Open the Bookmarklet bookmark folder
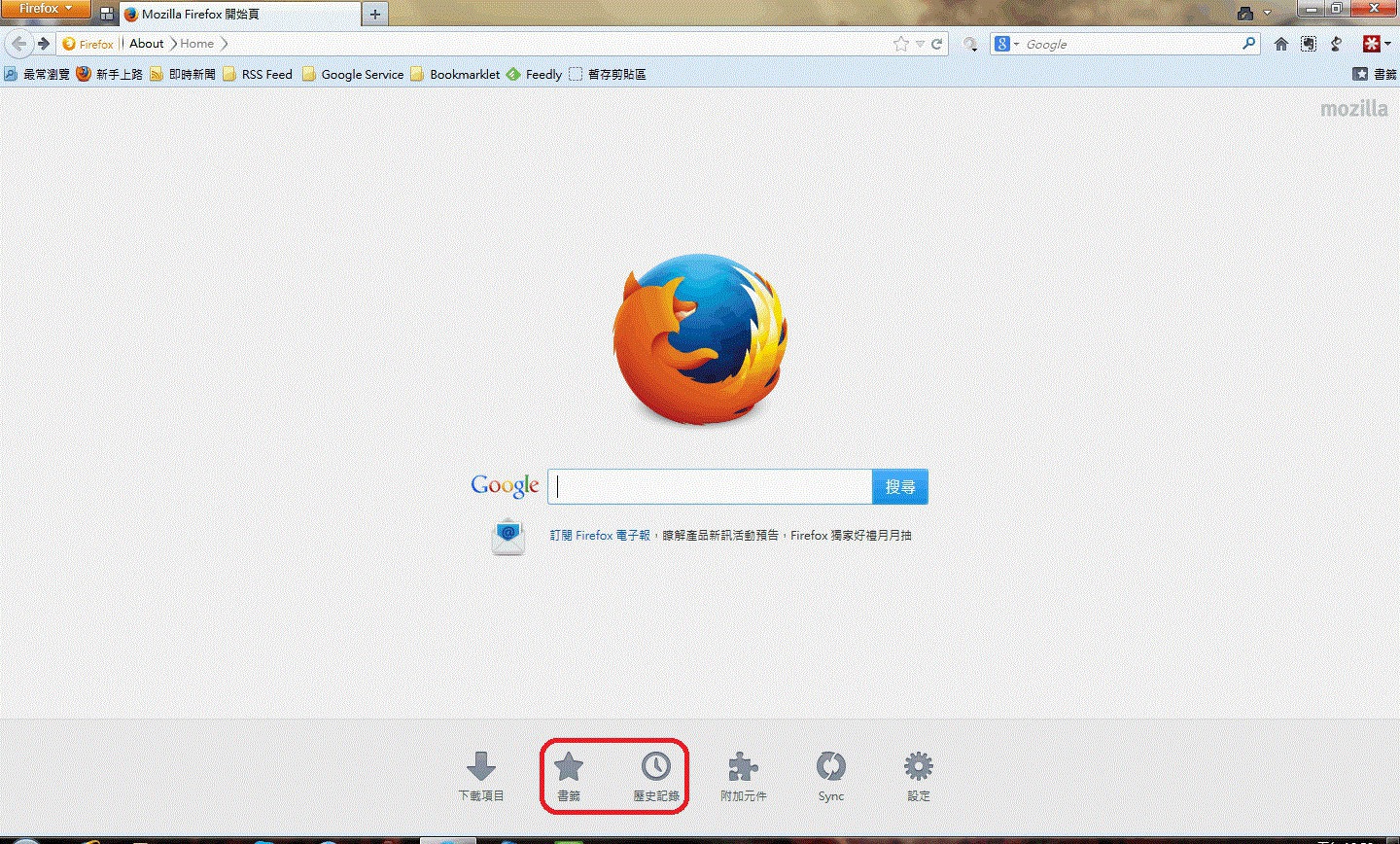Viewport: 1400px width, 844px height. 455,74
